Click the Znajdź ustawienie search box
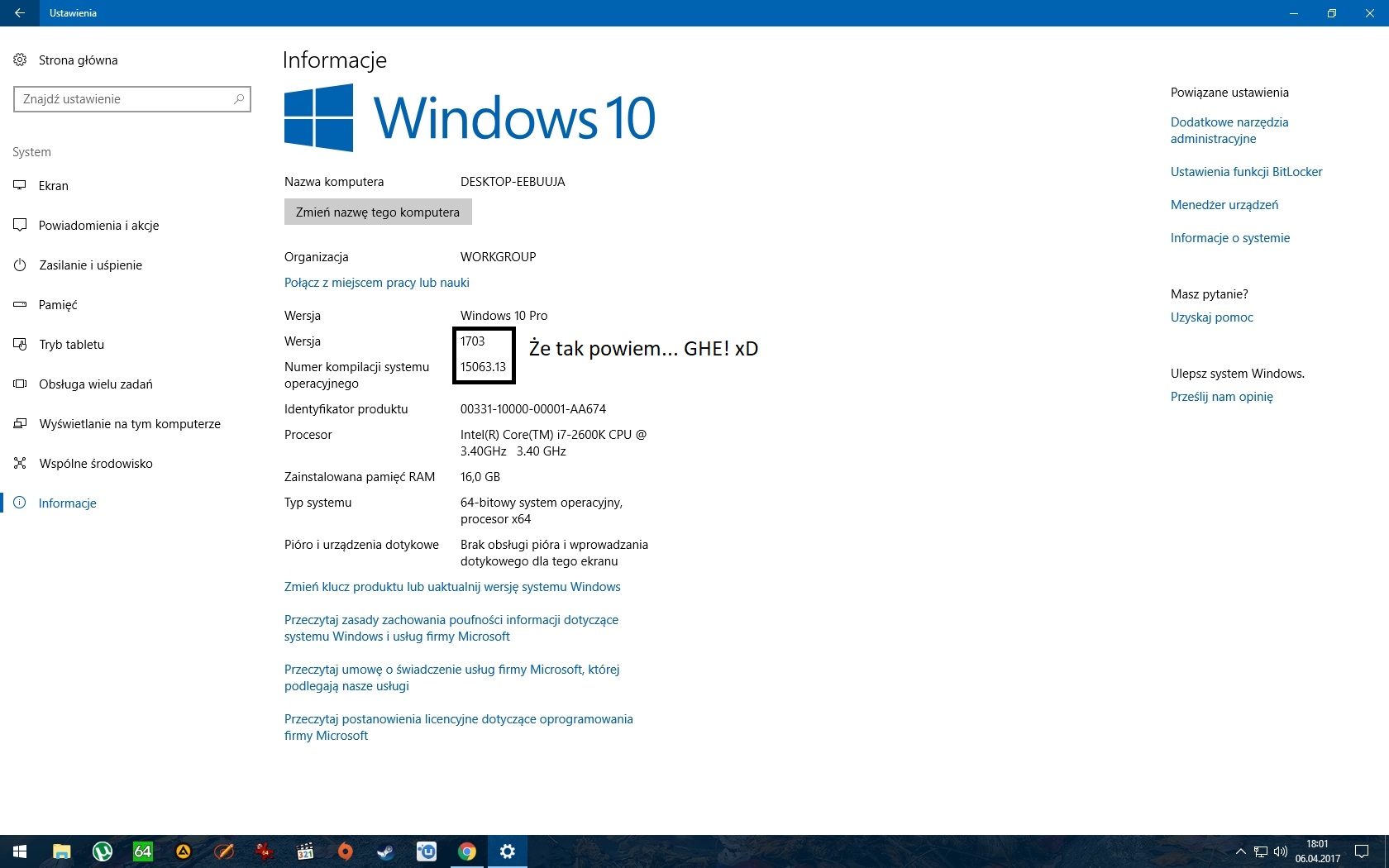The width and height of the screenshot is (1389, 868). (x=132, y=99)
